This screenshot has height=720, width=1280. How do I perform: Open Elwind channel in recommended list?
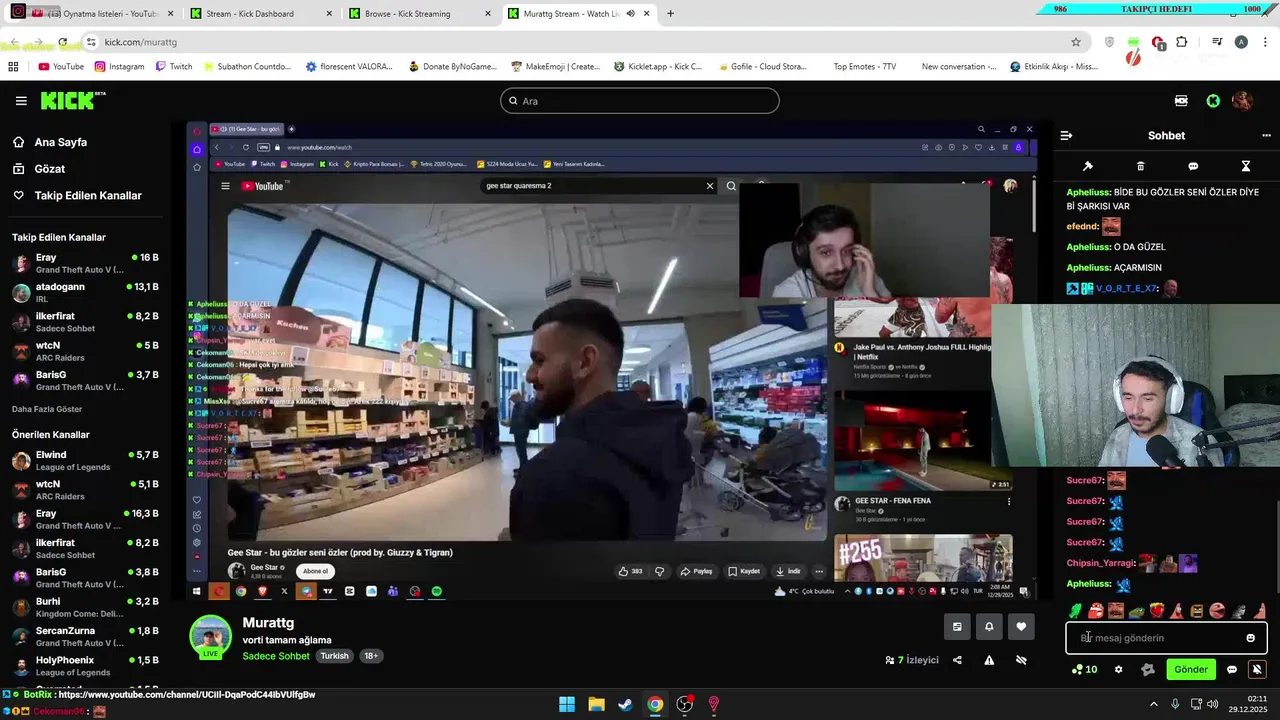coord(85,461)
